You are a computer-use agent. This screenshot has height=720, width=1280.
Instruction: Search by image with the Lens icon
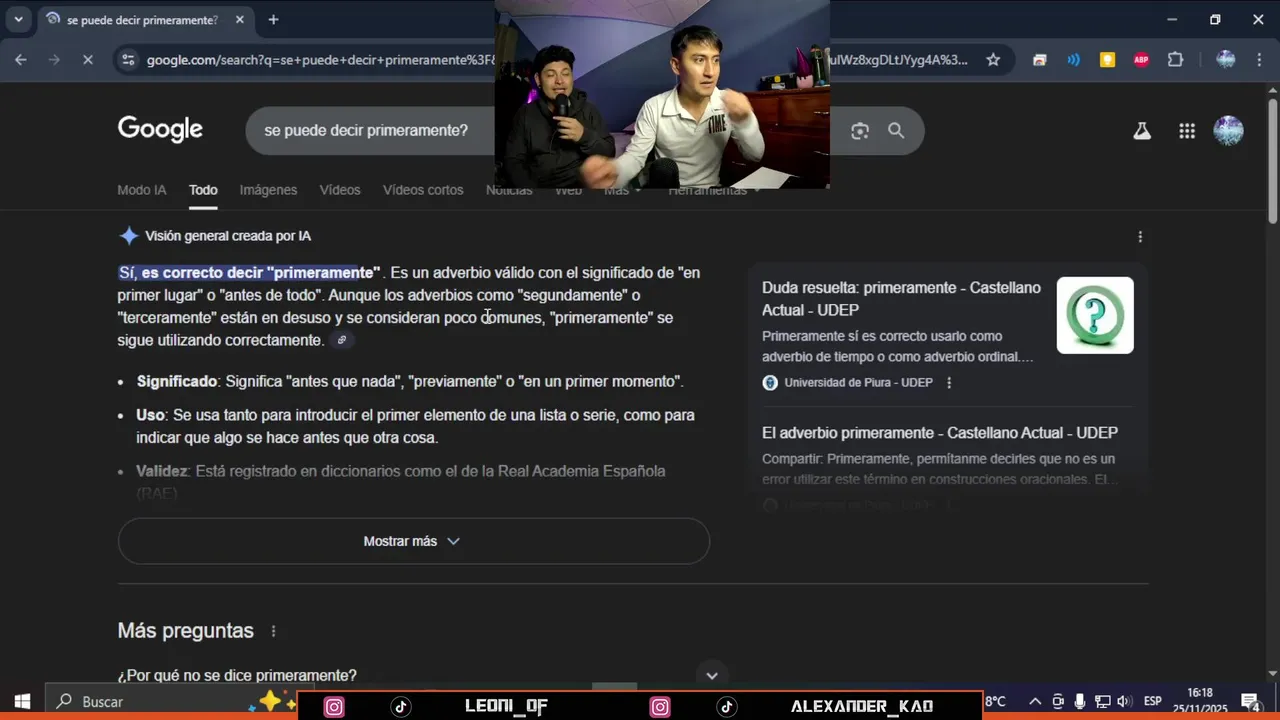(860, 131)
